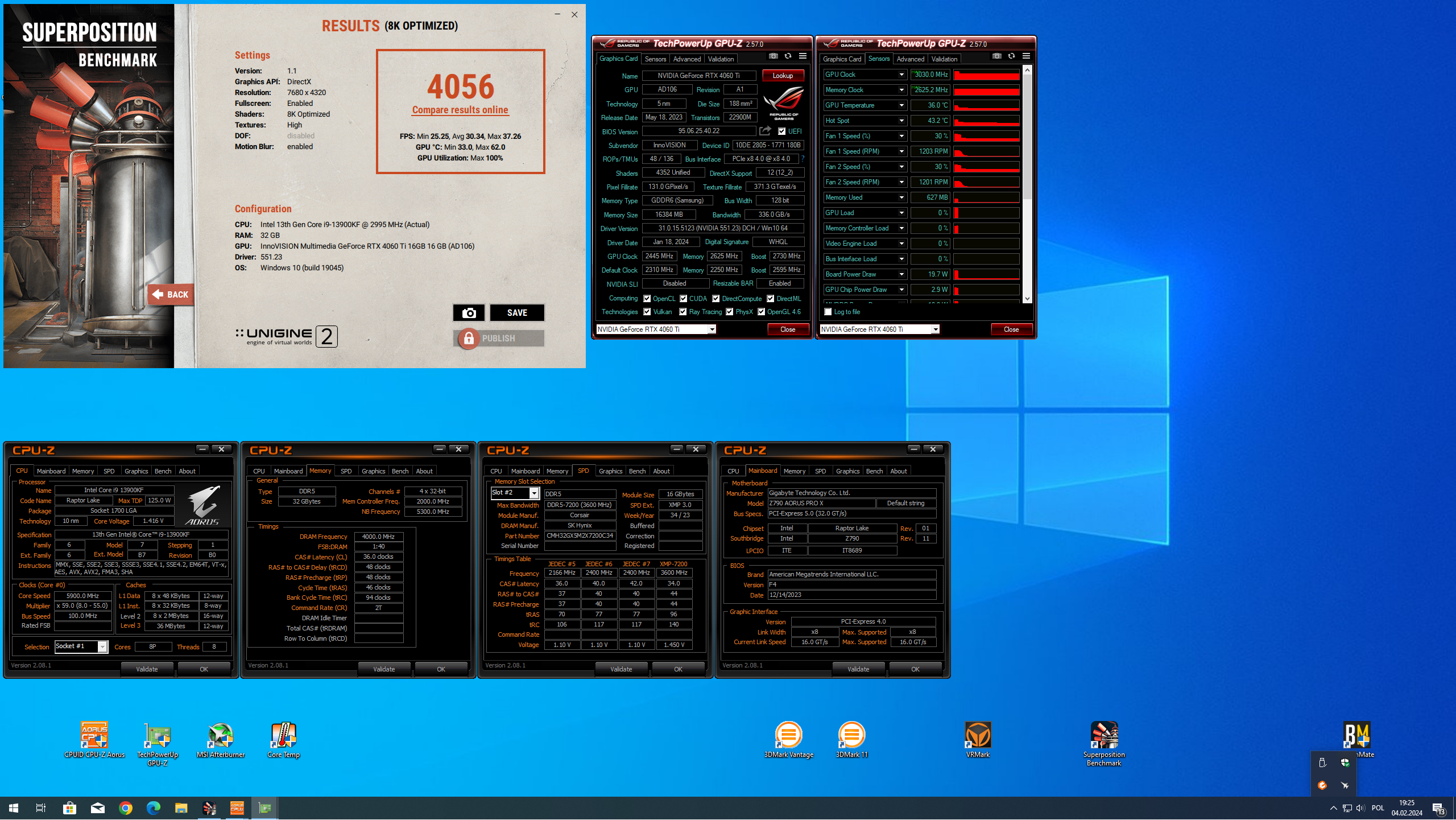Expand Memory Clock sensor dropdown
Image resolution: width=1456 pixels, height=820 pixels.
tap(901, 90)
